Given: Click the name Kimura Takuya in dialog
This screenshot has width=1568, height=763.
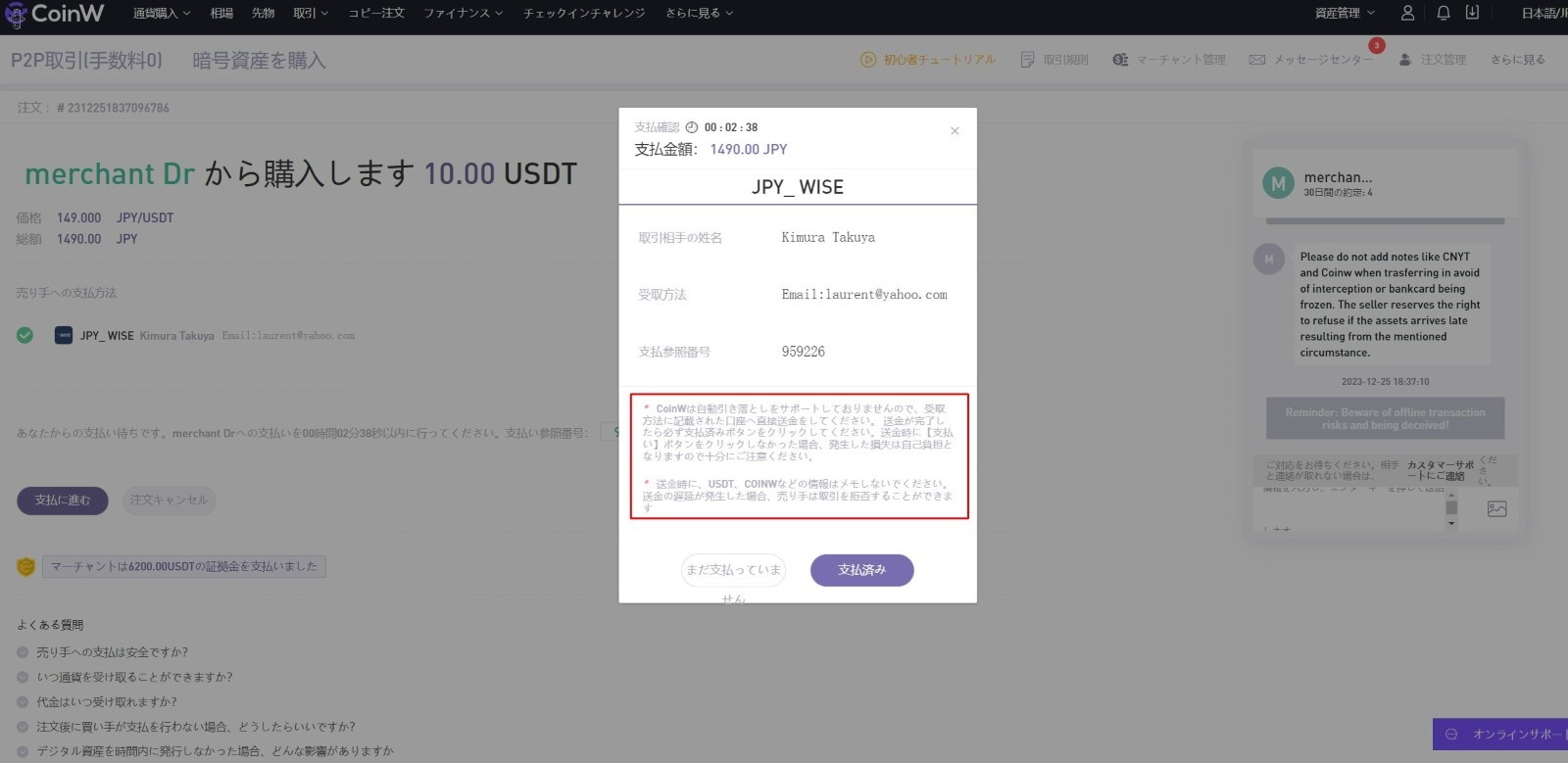Looking at the screenshot, I should point(828,237).
